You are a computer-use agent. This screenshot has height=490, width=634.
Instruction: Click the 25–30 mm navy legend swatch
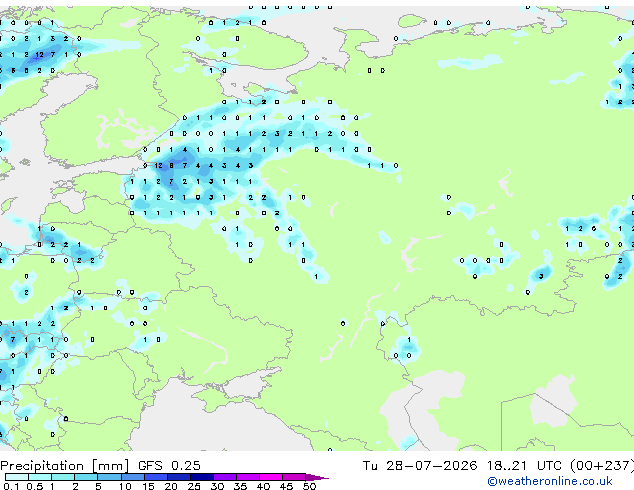pos(201,477)
